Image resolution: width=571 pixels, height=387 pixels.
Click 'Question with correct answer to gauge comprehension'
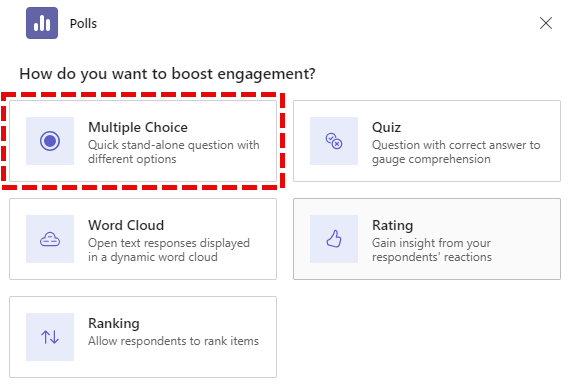click(x=456, y=152)
